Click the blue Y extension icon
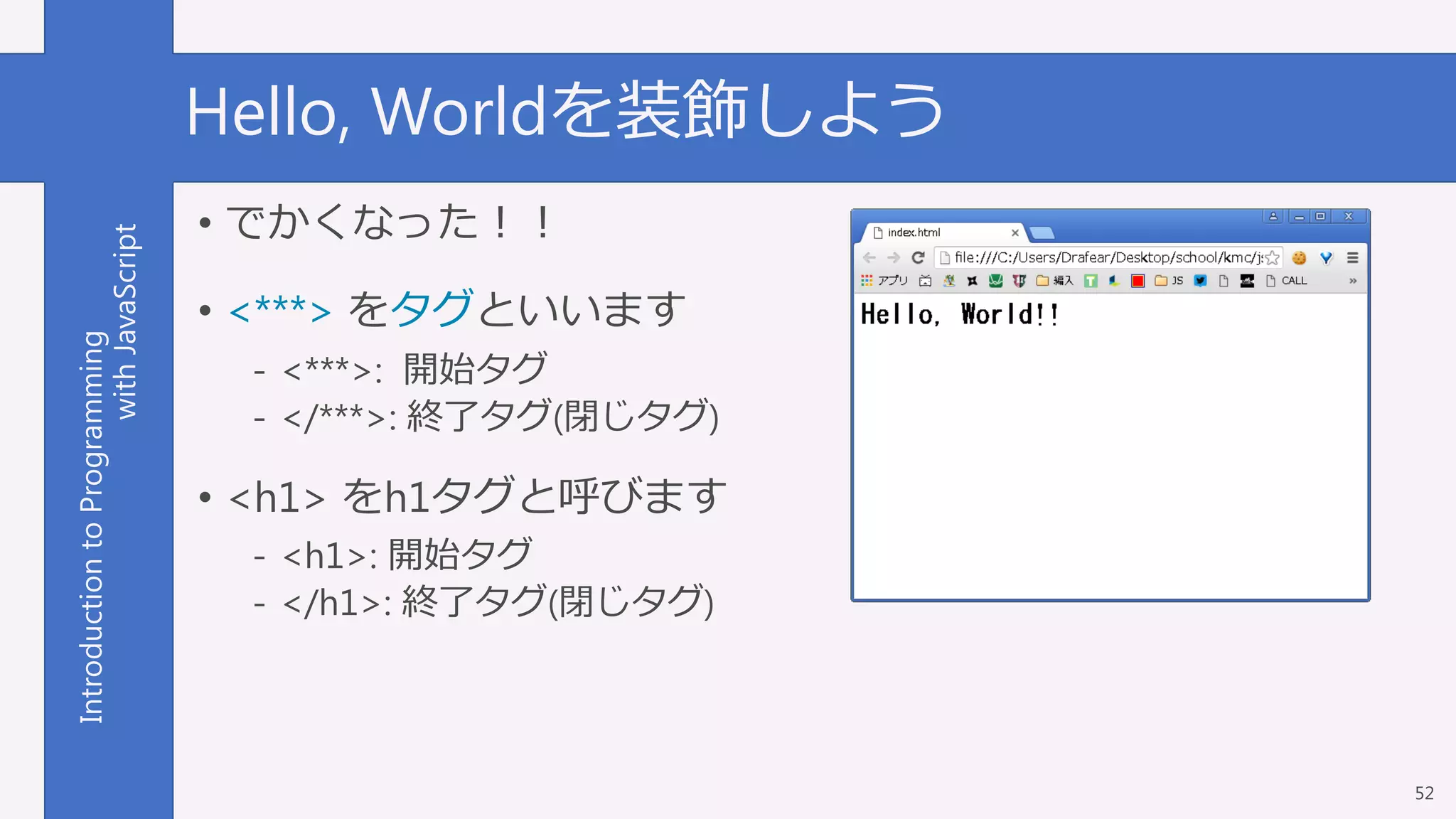This screenshot has height=819, width=1456. tap(1326, 258)
